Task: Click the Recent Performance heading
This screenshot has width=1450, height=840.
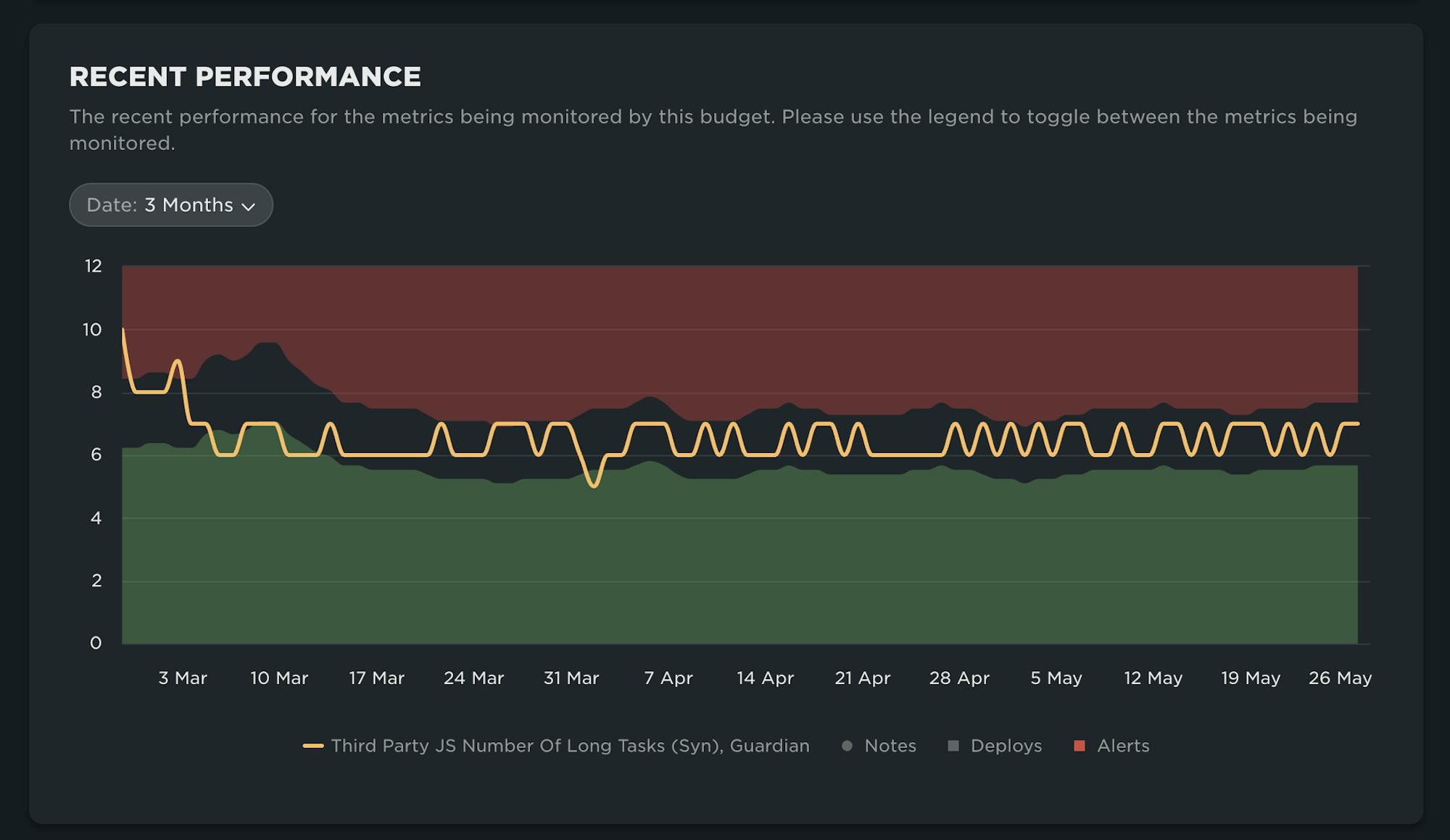Action: pyautogui.click(x=245, y=77)
